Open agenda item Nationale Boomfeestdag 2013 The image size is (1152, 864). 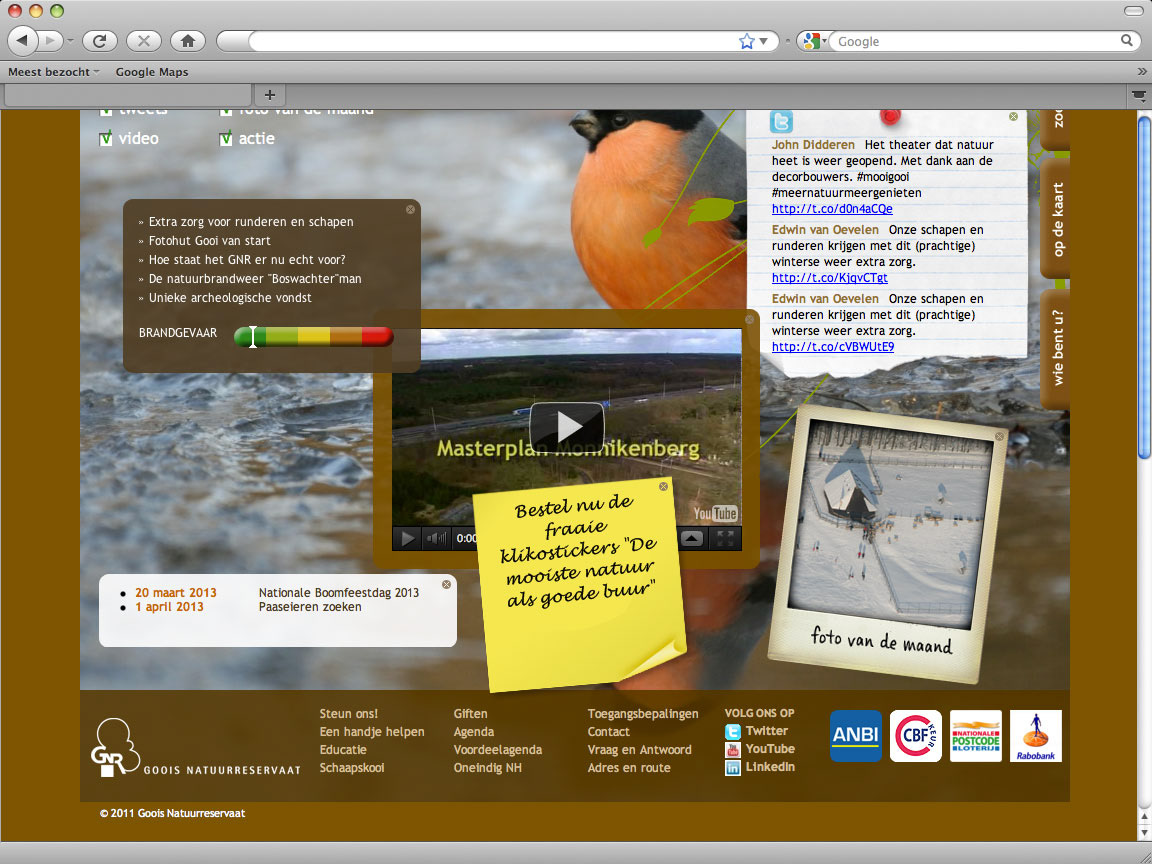339,593
